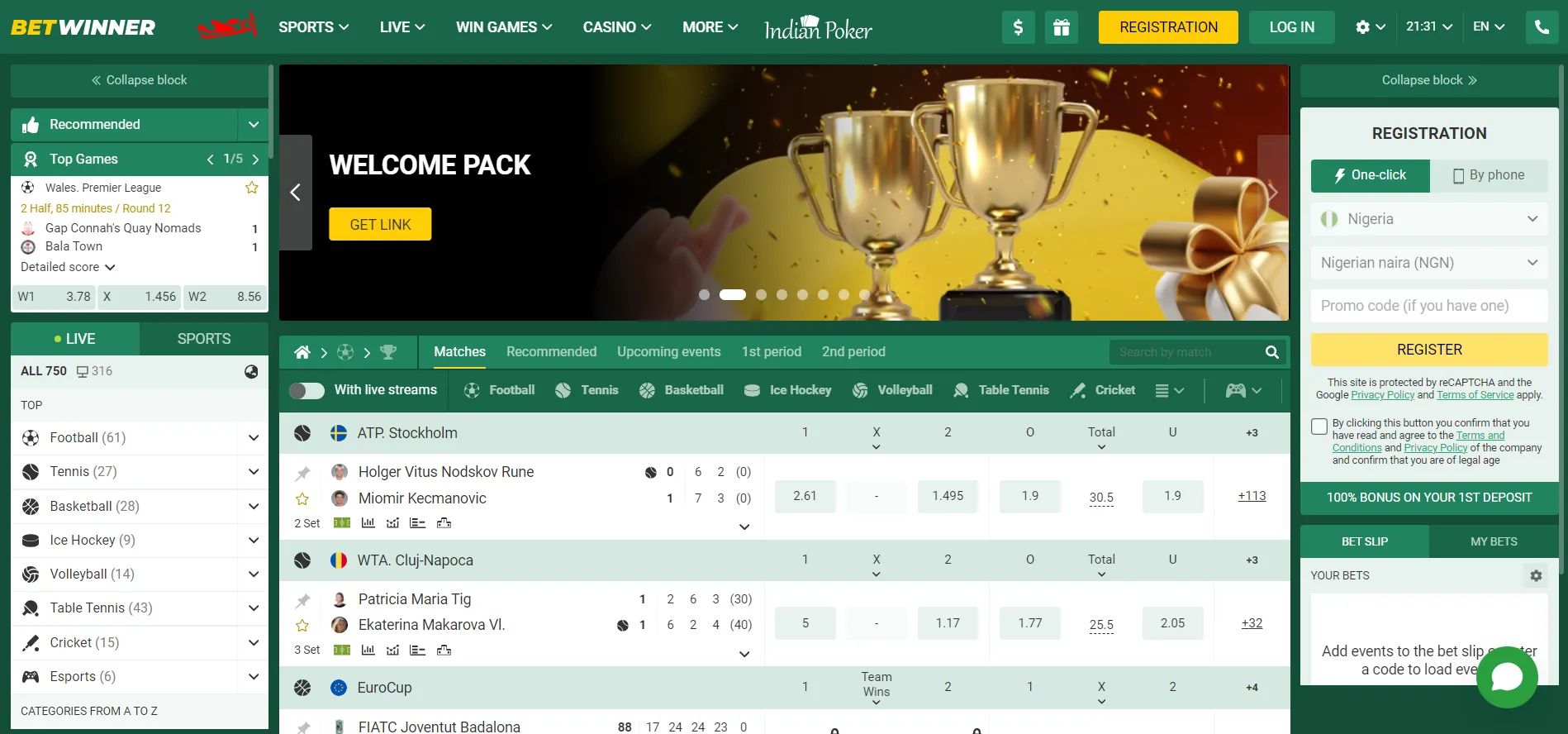Favorite the Rune vs Kecmanovic match star
Image resolution: width=1568 pixels, height=734 pixels.
click(302, 498)
